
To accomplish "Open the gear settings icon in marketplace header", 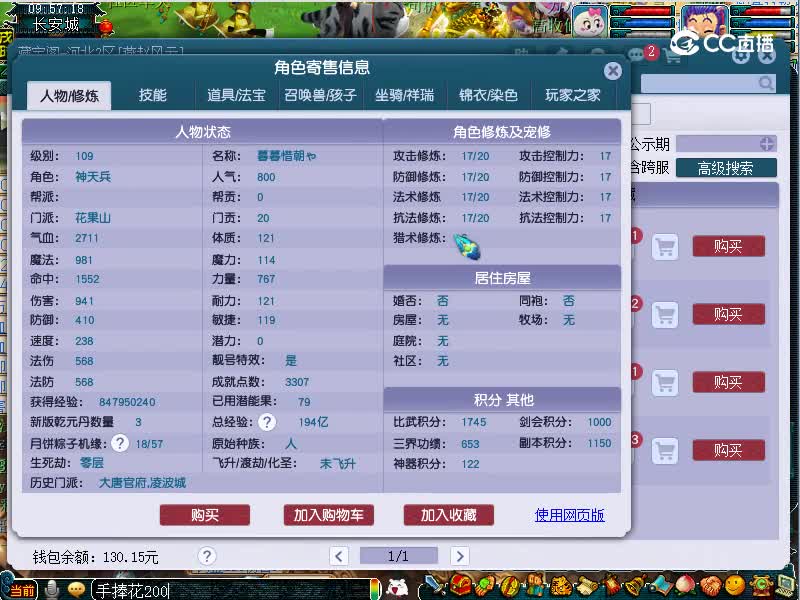I will coord(741,55).
